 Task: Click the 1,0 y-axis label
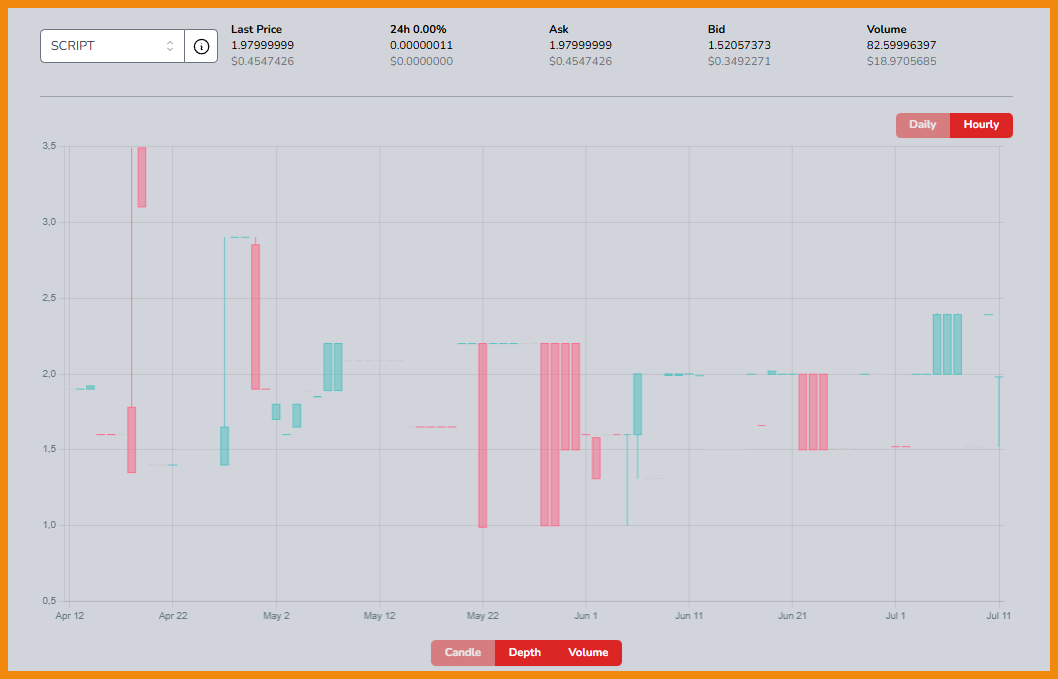49,525
